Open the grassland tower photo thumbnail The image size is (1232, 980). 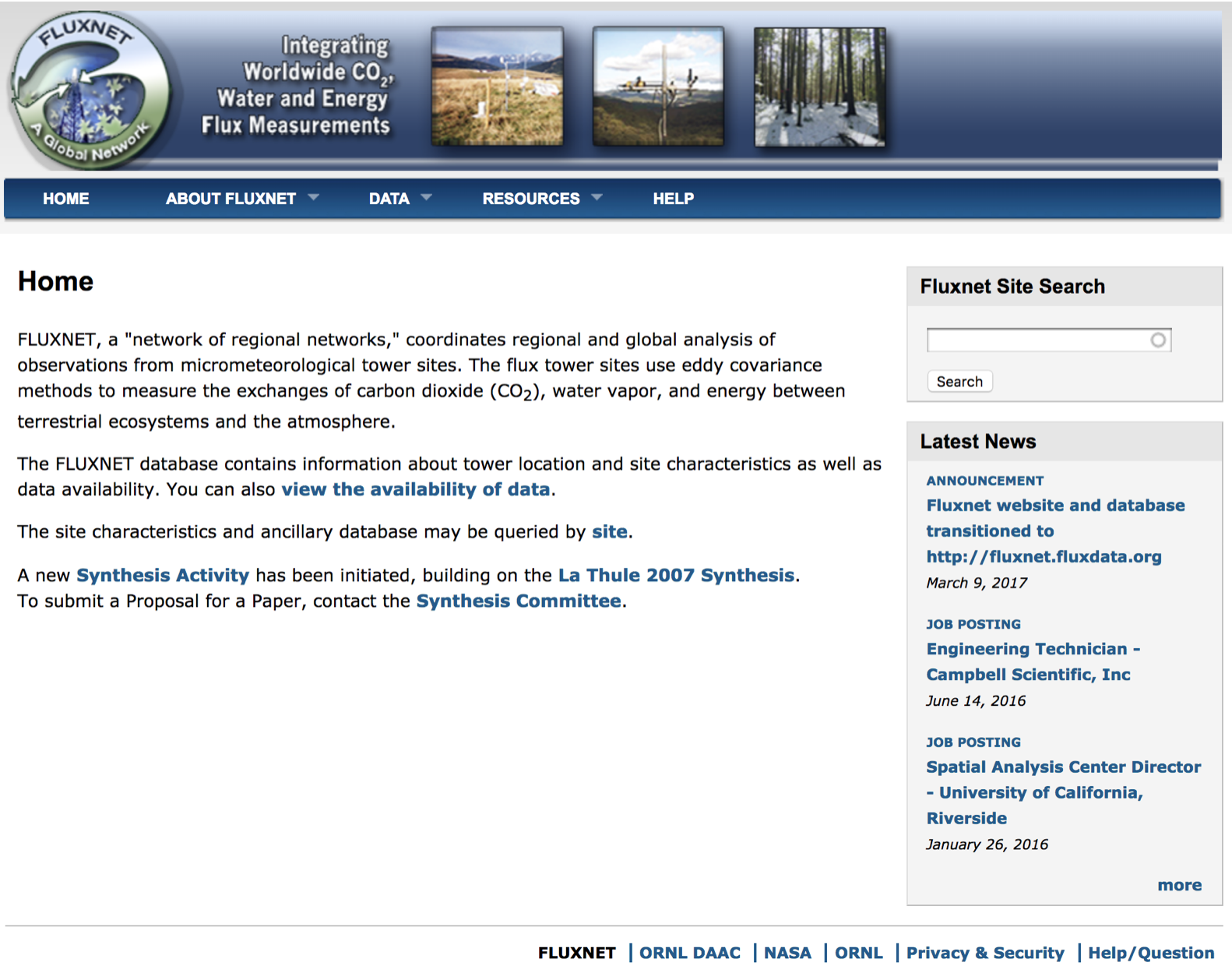[x=498, y=86]
